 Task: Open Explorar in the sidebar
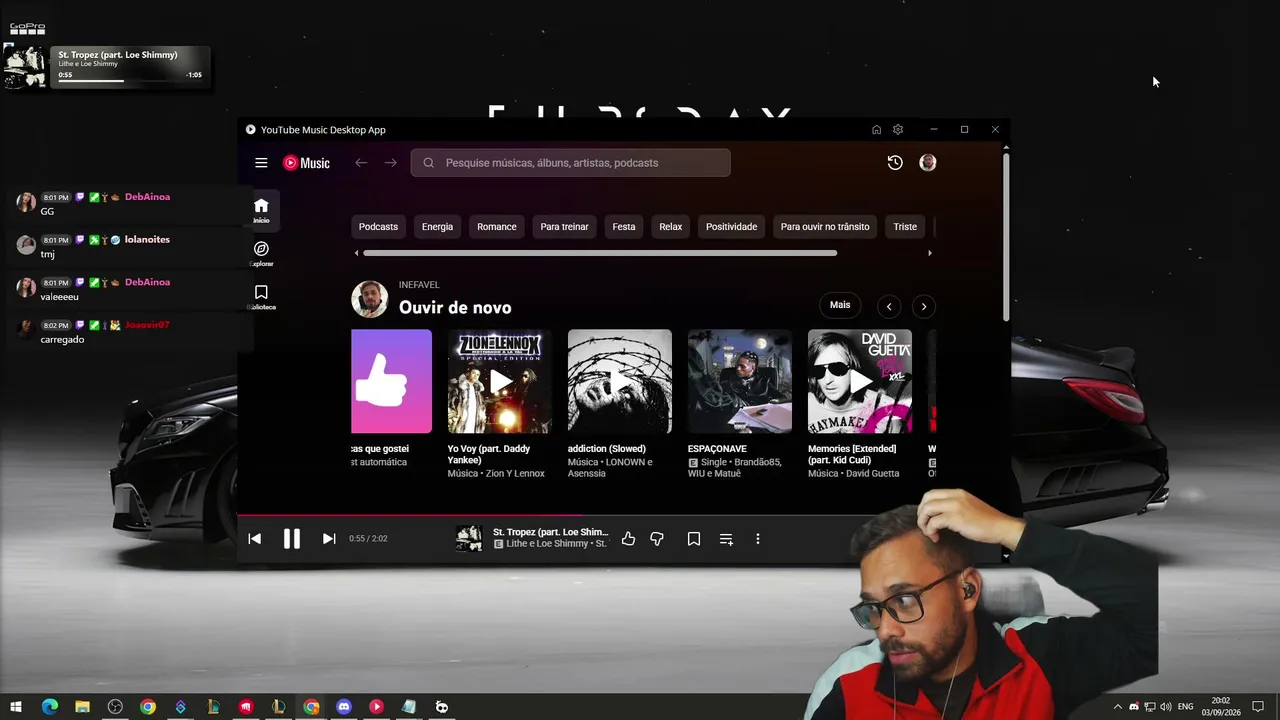pos(261,253)
